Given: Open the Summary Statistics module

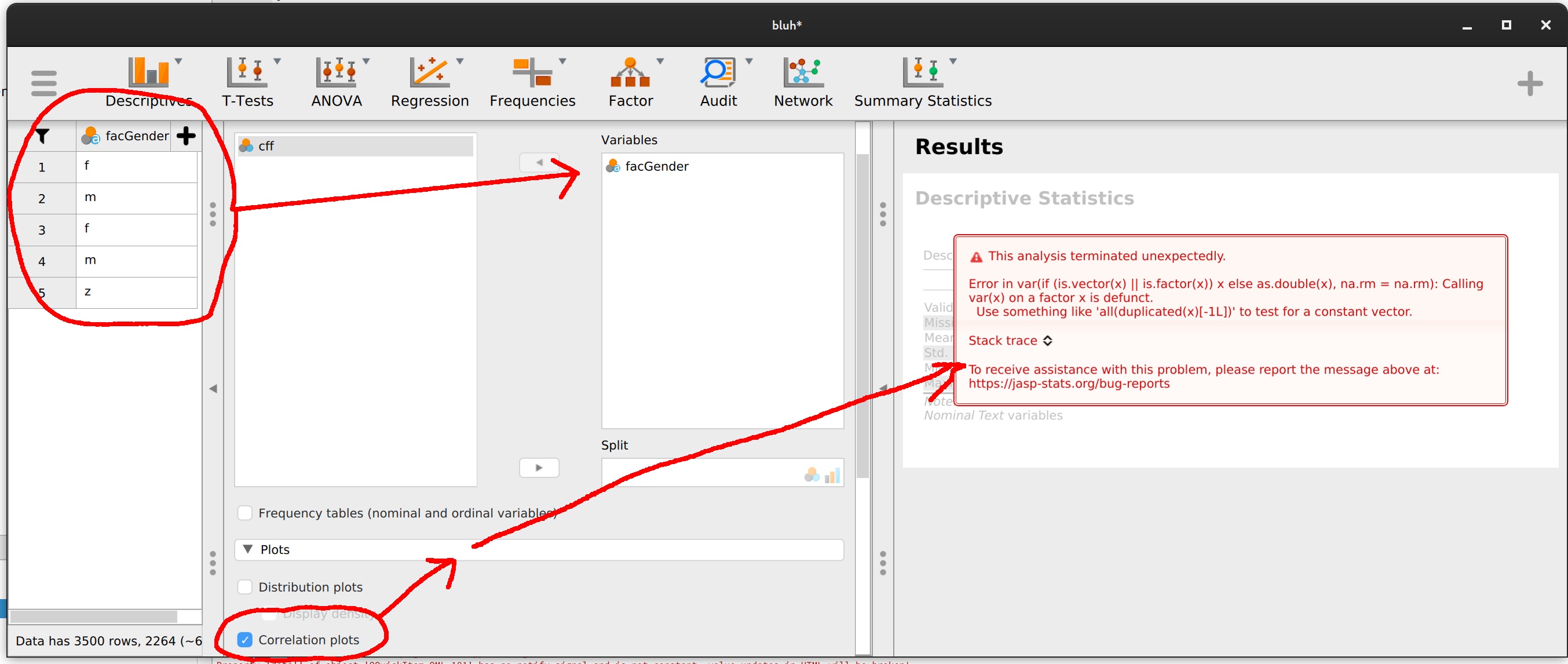Looking at the screenshot, I should tap(922, 82).
